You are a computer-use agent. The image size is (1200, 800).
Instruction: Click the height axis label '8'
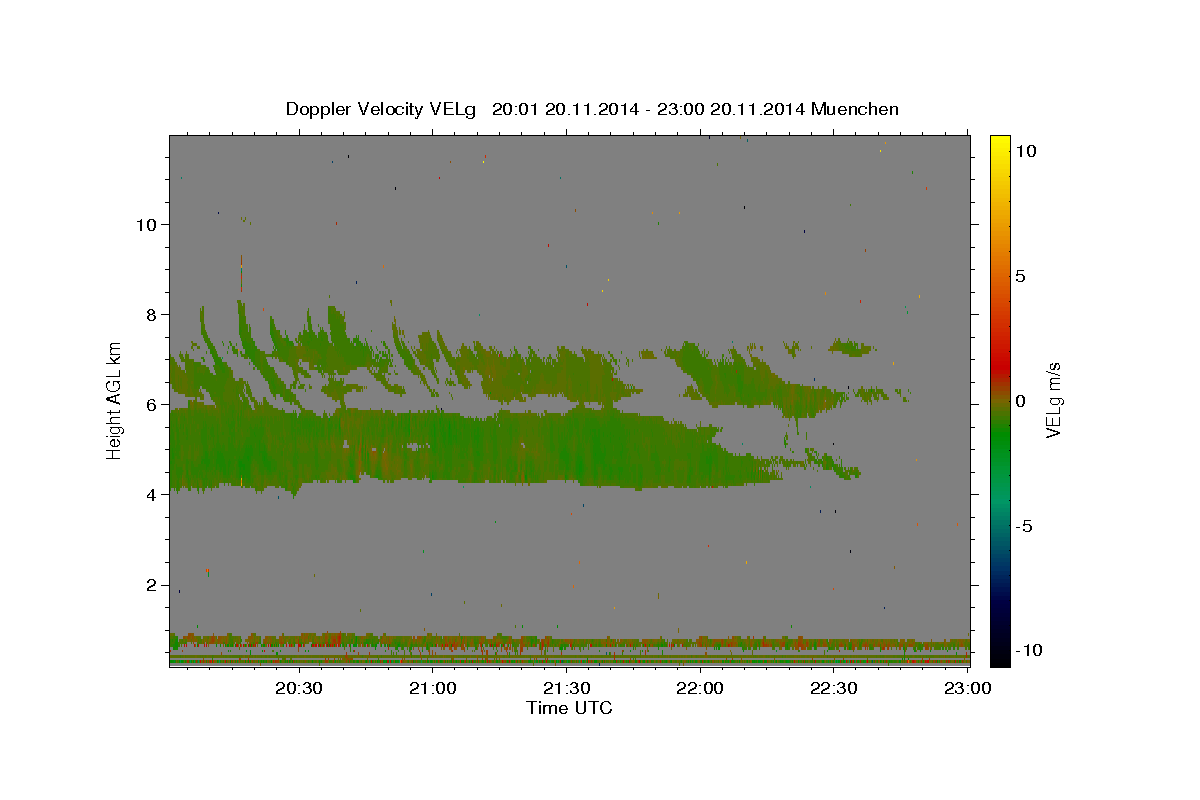click(x=150, y=314)
